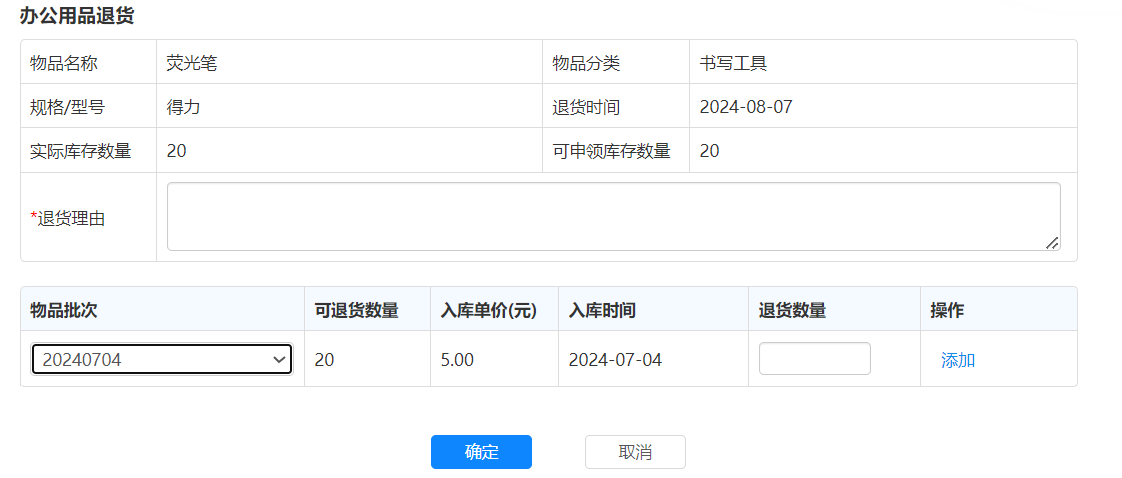The width and height of the screenshot is (1122, 478).
Task: Click the 退货理由 text area
Action: click(x=612, y=216)
